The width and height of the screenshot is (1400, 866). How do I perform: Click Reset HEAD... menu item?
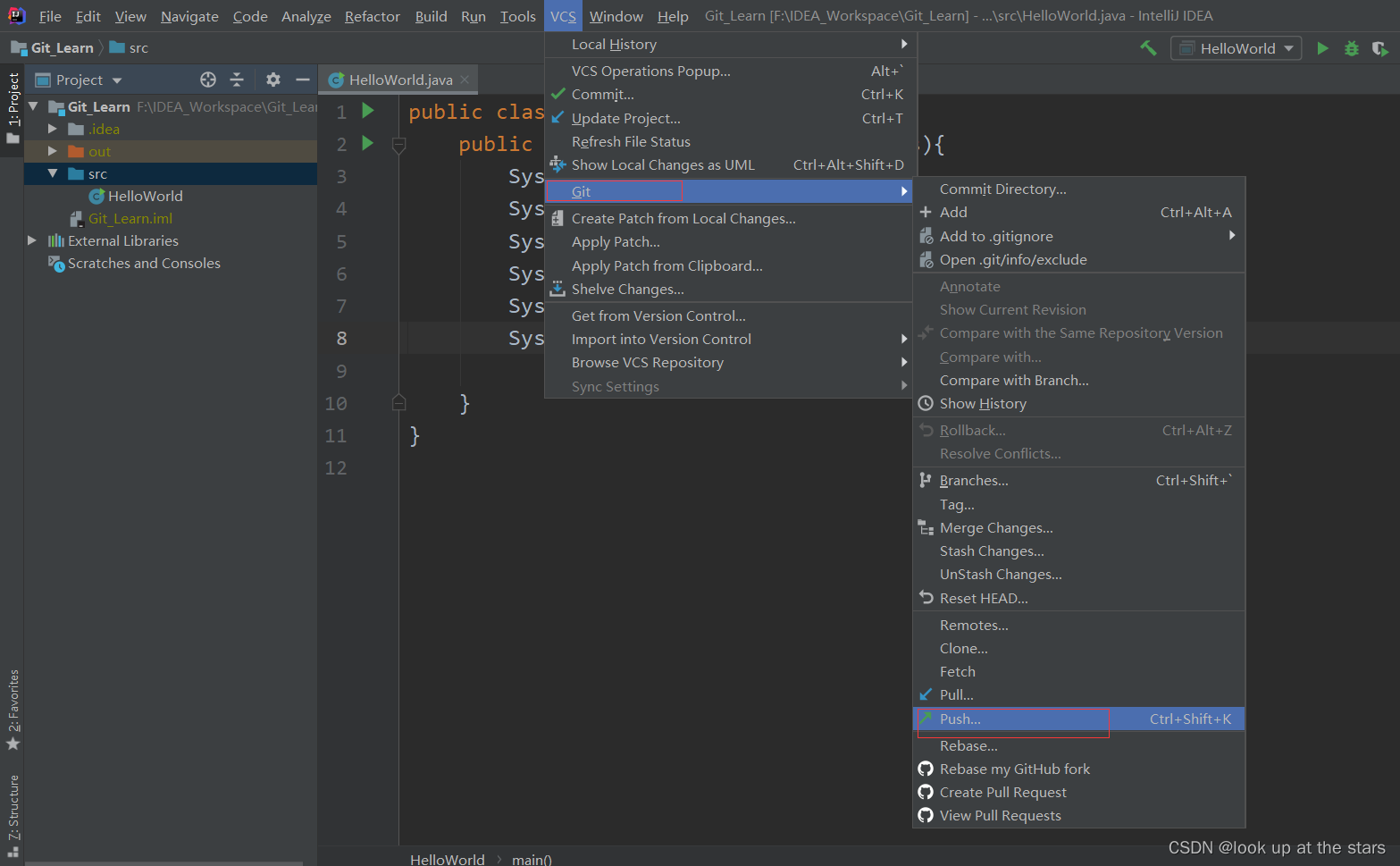1078,598
